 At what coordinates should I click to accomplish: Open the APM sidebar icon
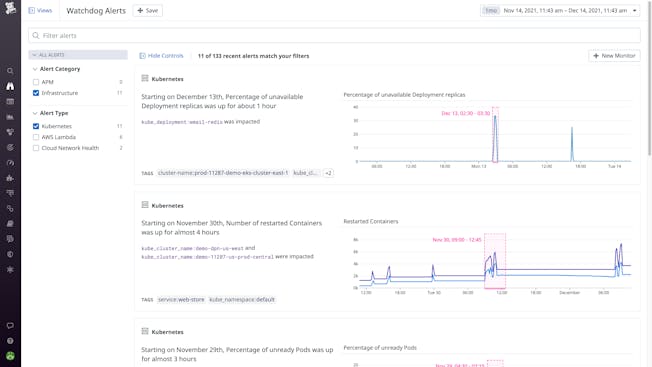point(10,193)
